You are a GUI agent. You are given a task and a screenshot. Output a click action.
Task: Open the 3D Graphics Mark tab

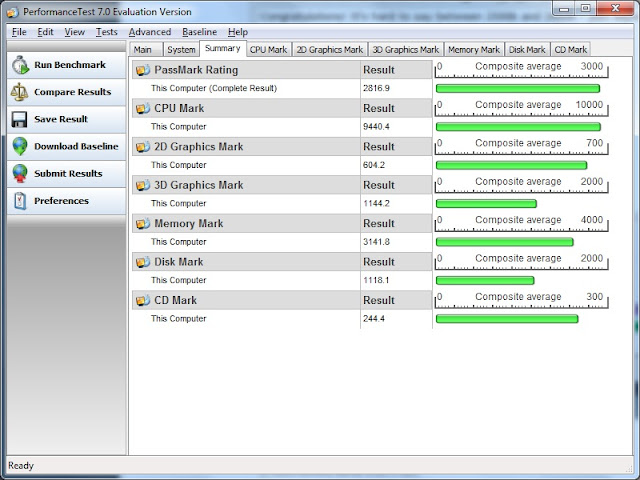406,50
